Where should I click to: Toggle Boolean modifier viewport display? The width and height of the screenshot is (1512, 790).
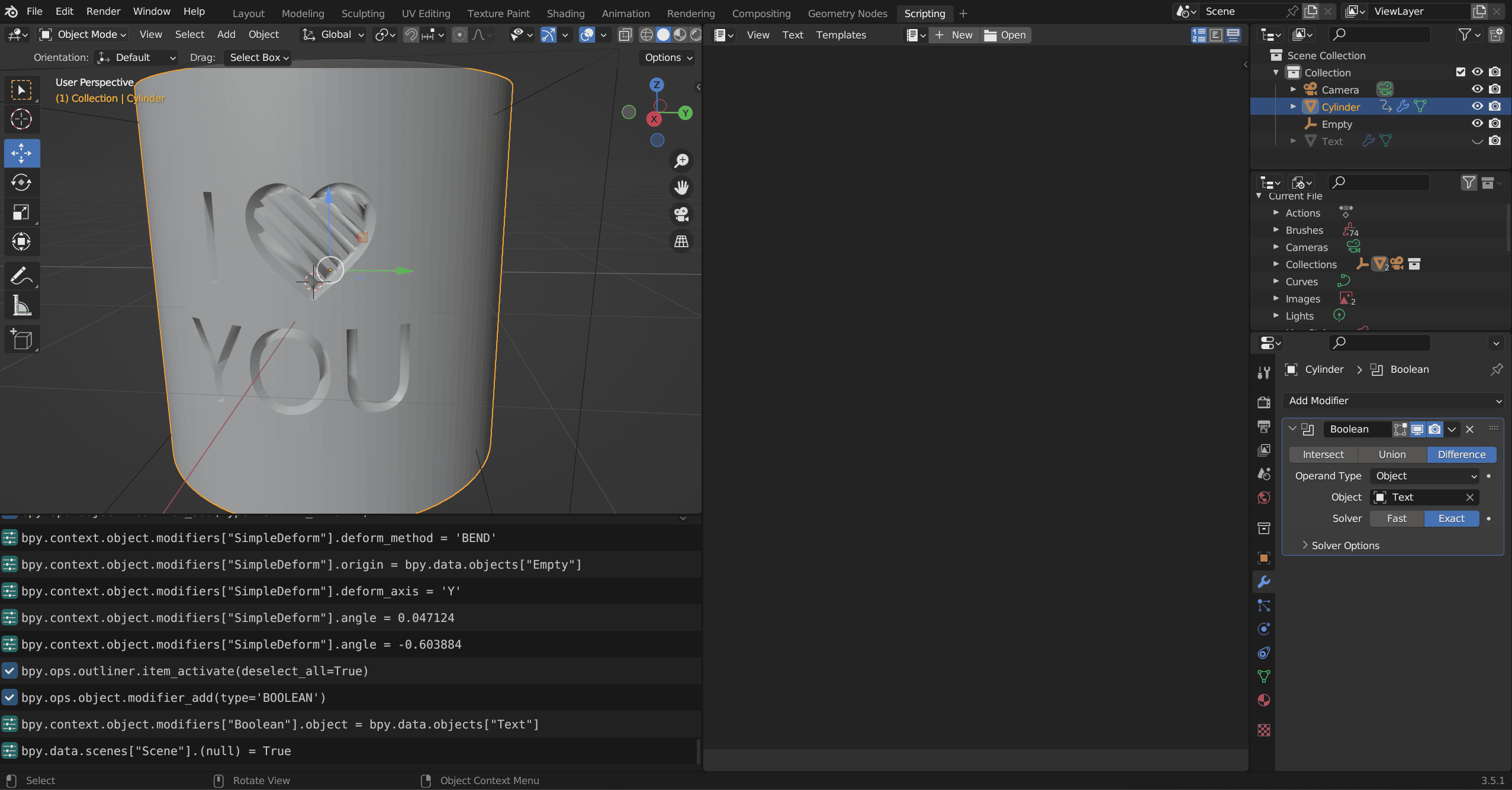[x=1417, y=430]
